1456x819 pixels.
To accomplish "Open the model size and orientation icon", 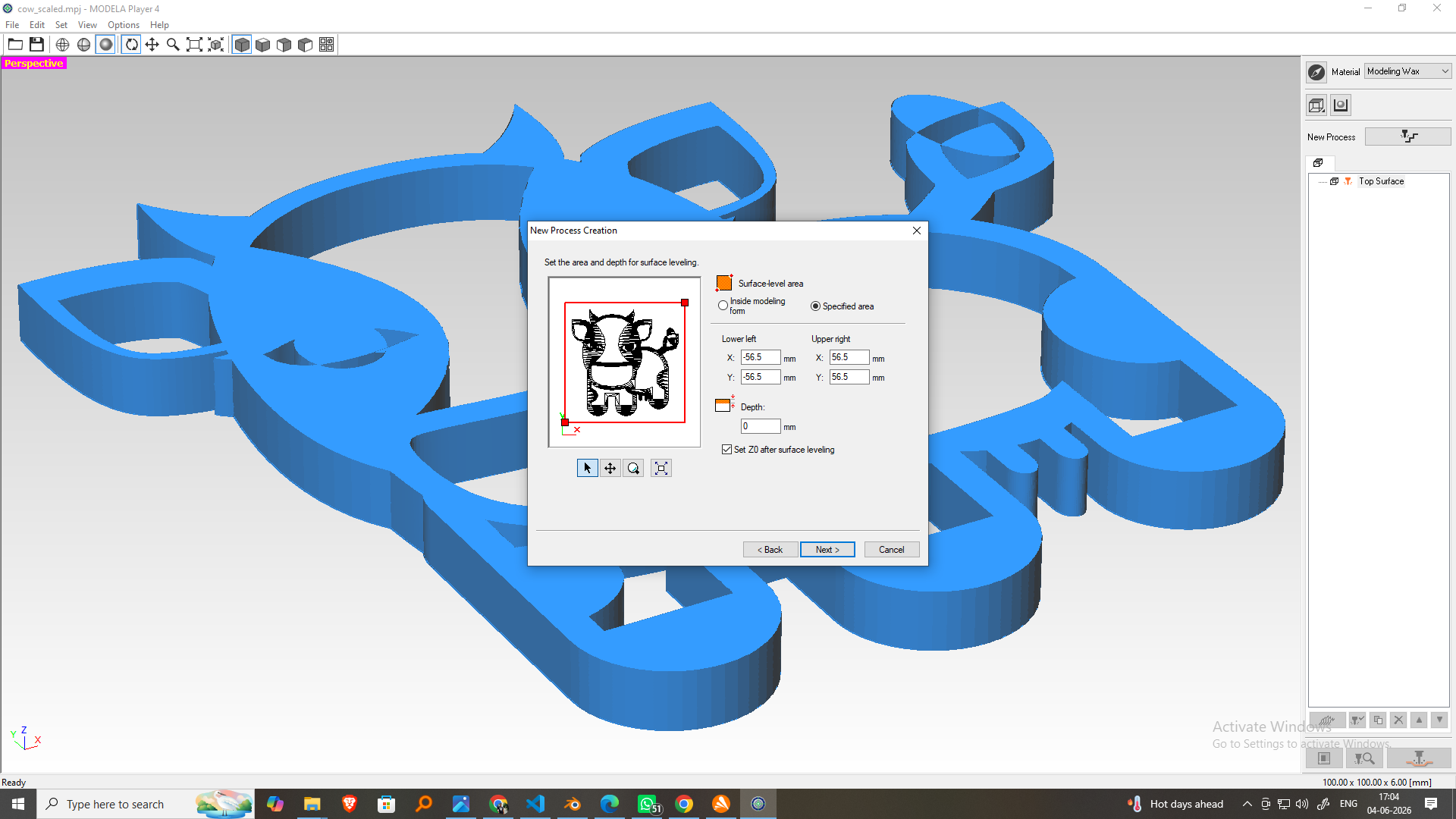I will [1317, 105].
